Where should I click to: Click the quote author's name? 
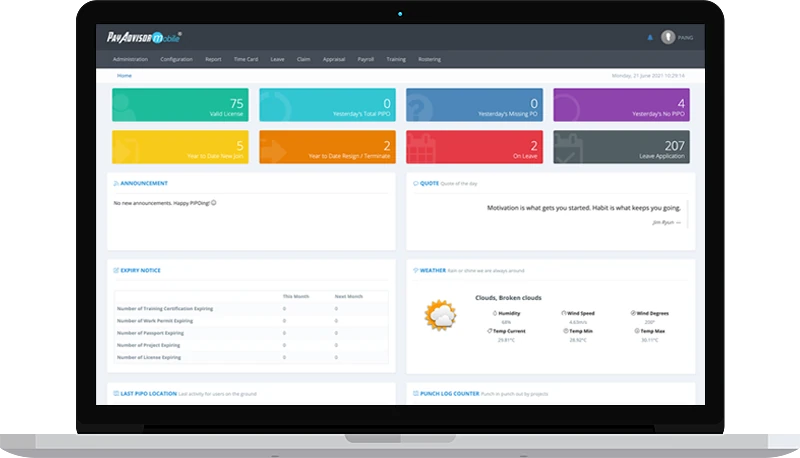pos(663,222)
